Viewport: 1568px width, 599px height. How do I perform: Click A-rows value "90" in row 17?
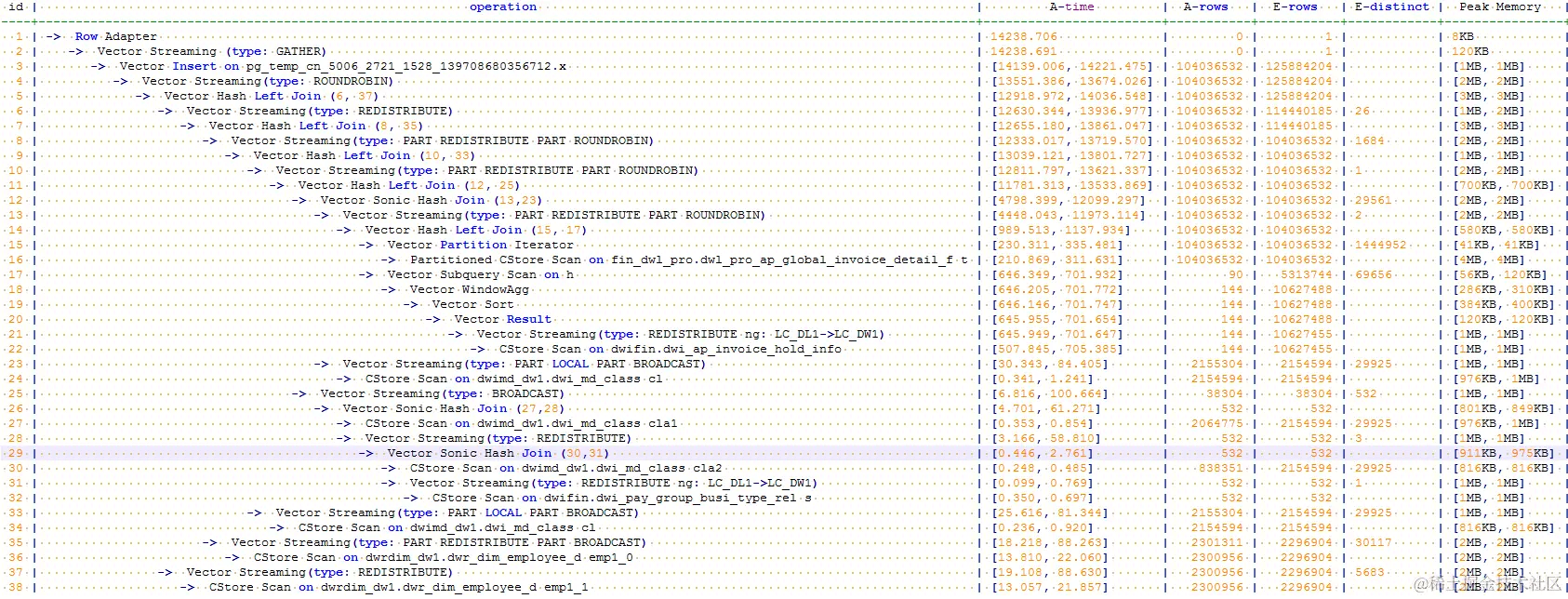coord(1235,274)
